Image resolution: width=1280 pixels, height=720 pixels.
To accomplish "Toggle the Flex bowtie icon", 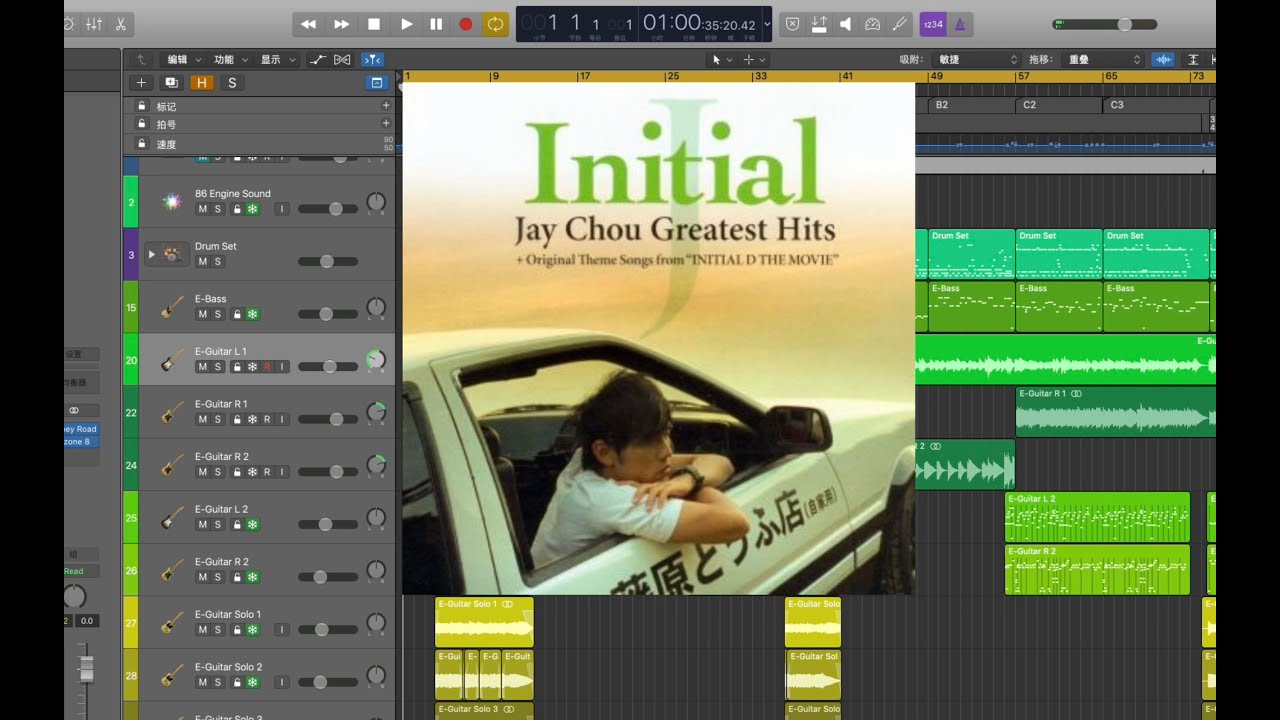I will coord(342,60).
